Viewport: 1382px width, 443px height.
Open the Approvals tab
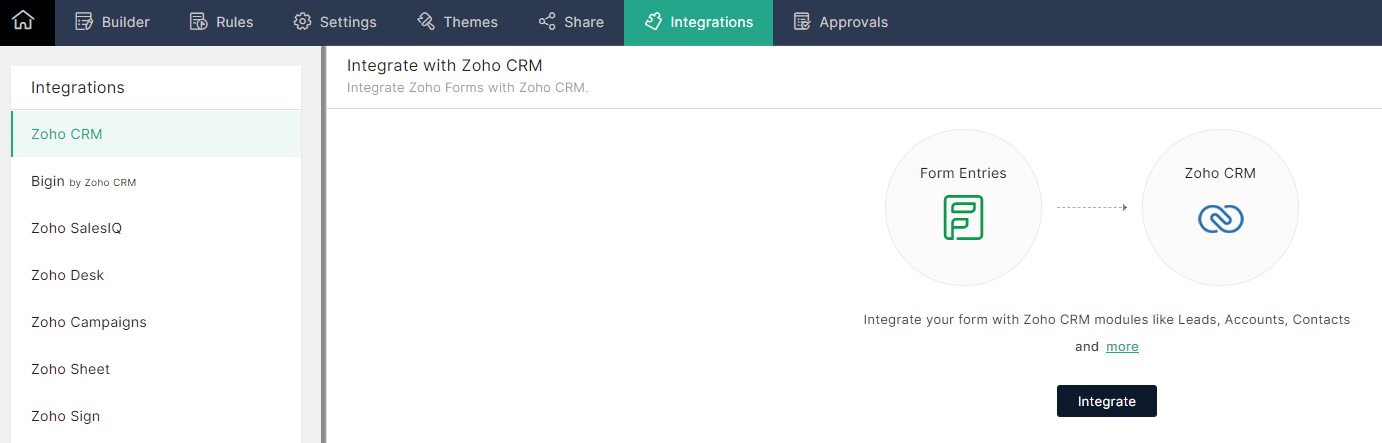[840, 22]
